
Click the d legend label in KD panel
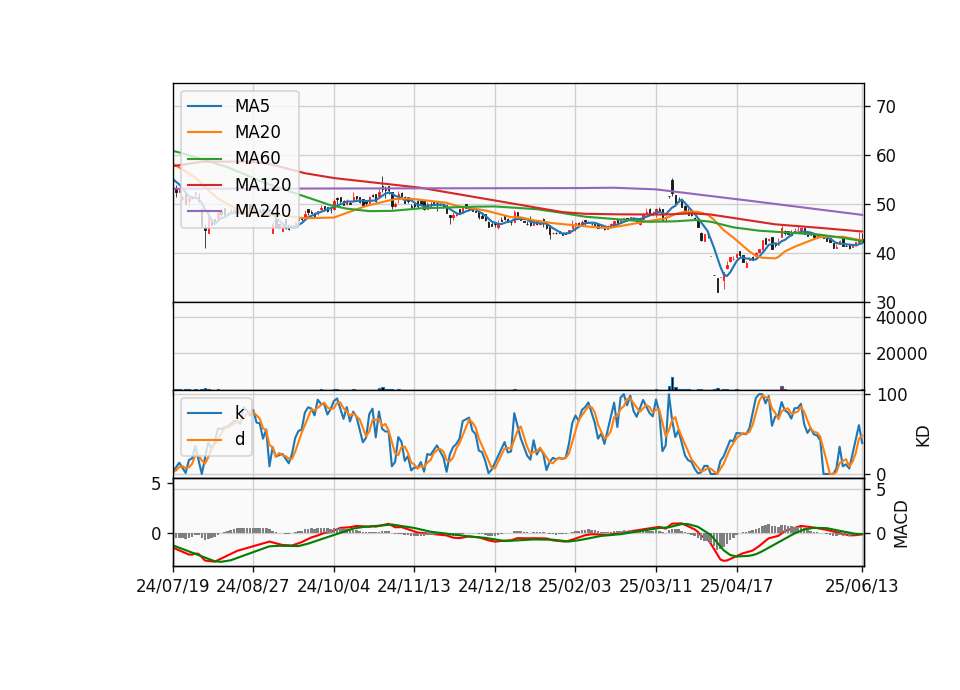tap(239, 439)
